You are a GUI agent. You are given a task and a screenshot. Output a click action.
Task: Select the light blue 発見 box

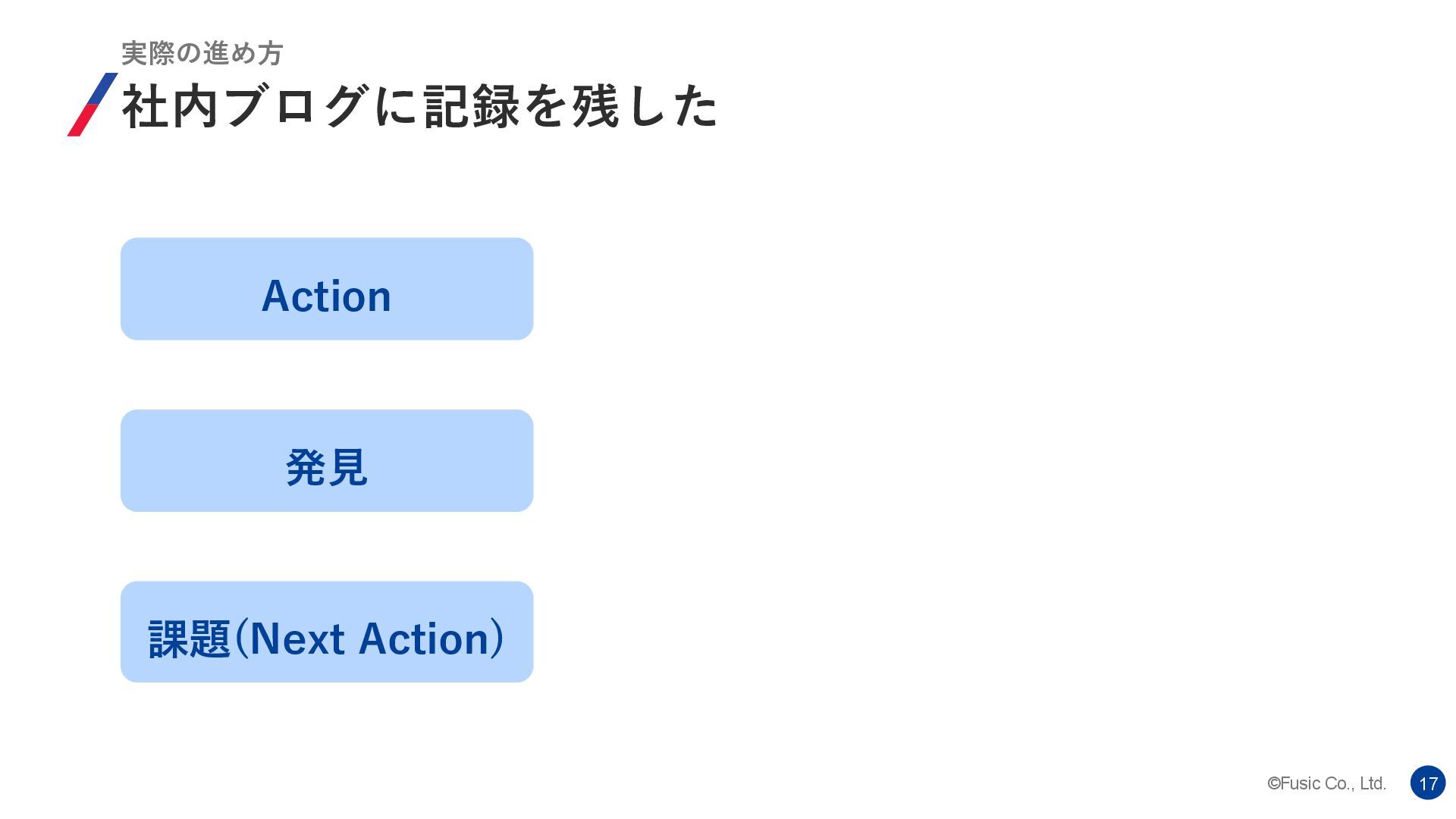[x=327, y=460]
